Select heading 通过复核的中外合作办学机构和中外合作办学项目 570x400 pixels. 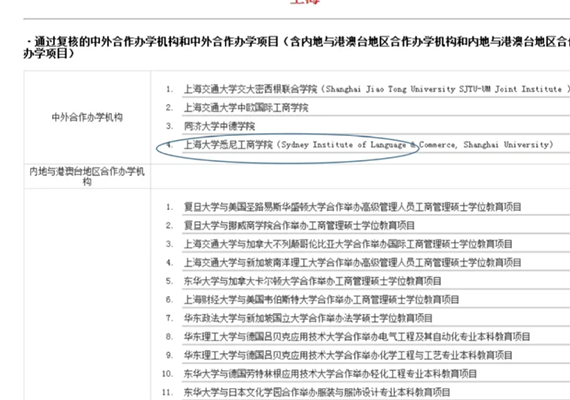pos(297,48)
